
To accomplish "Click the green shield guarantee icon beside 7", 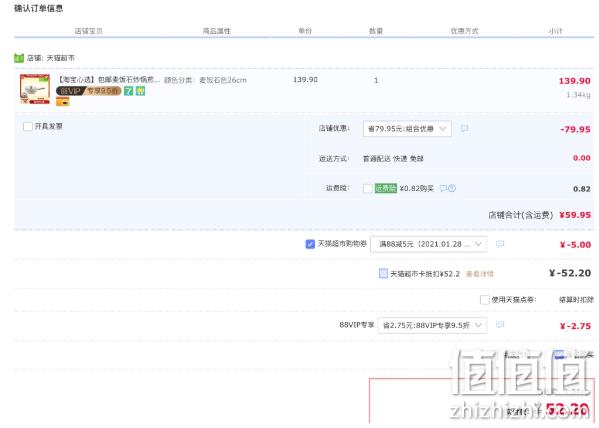I will click(140, 91).
